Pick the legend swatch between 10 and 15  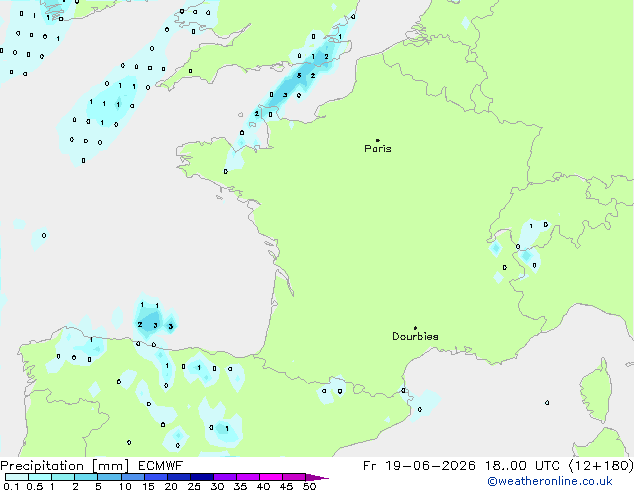[133, 477]
